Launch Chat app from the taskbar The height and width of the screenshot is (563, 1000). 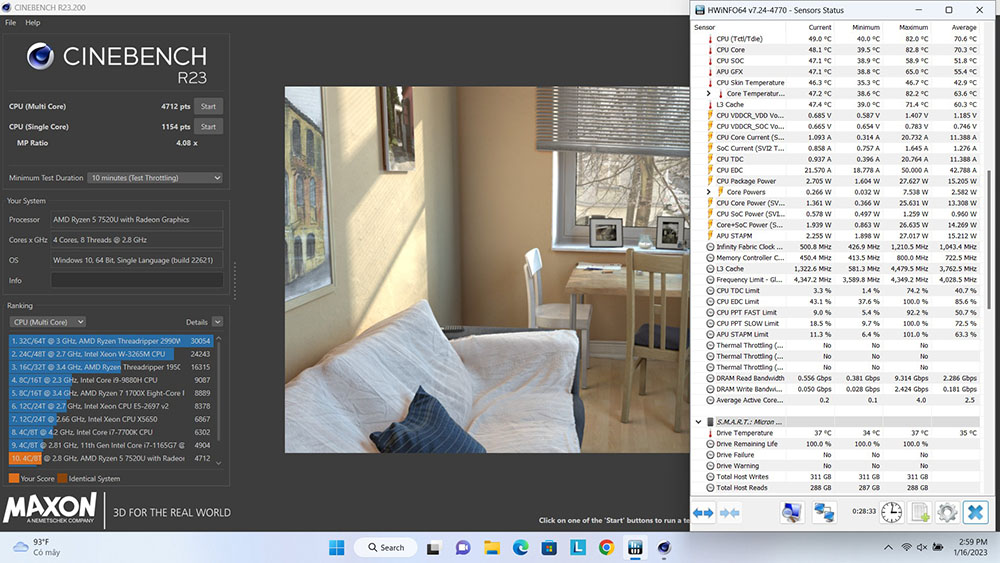pos(463,548)
